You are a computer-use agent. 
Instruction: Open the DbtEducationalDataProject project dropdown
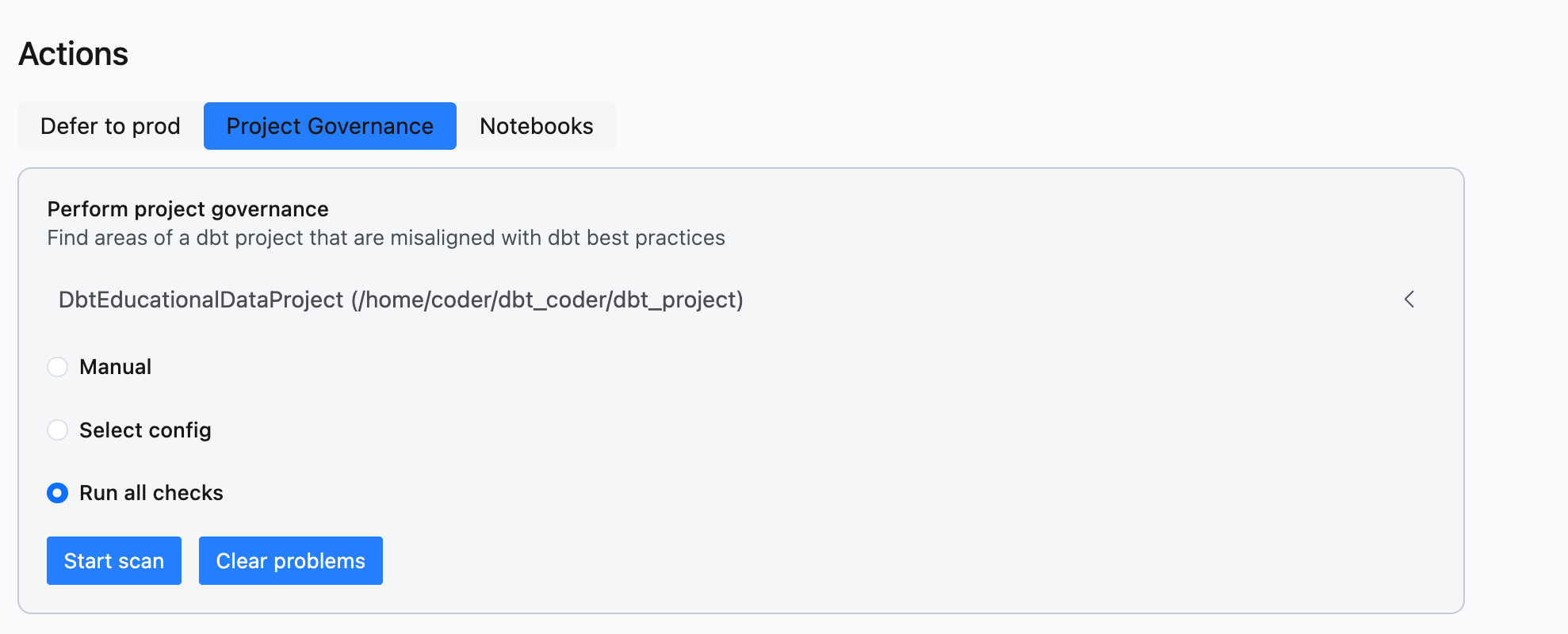point(737,300)
